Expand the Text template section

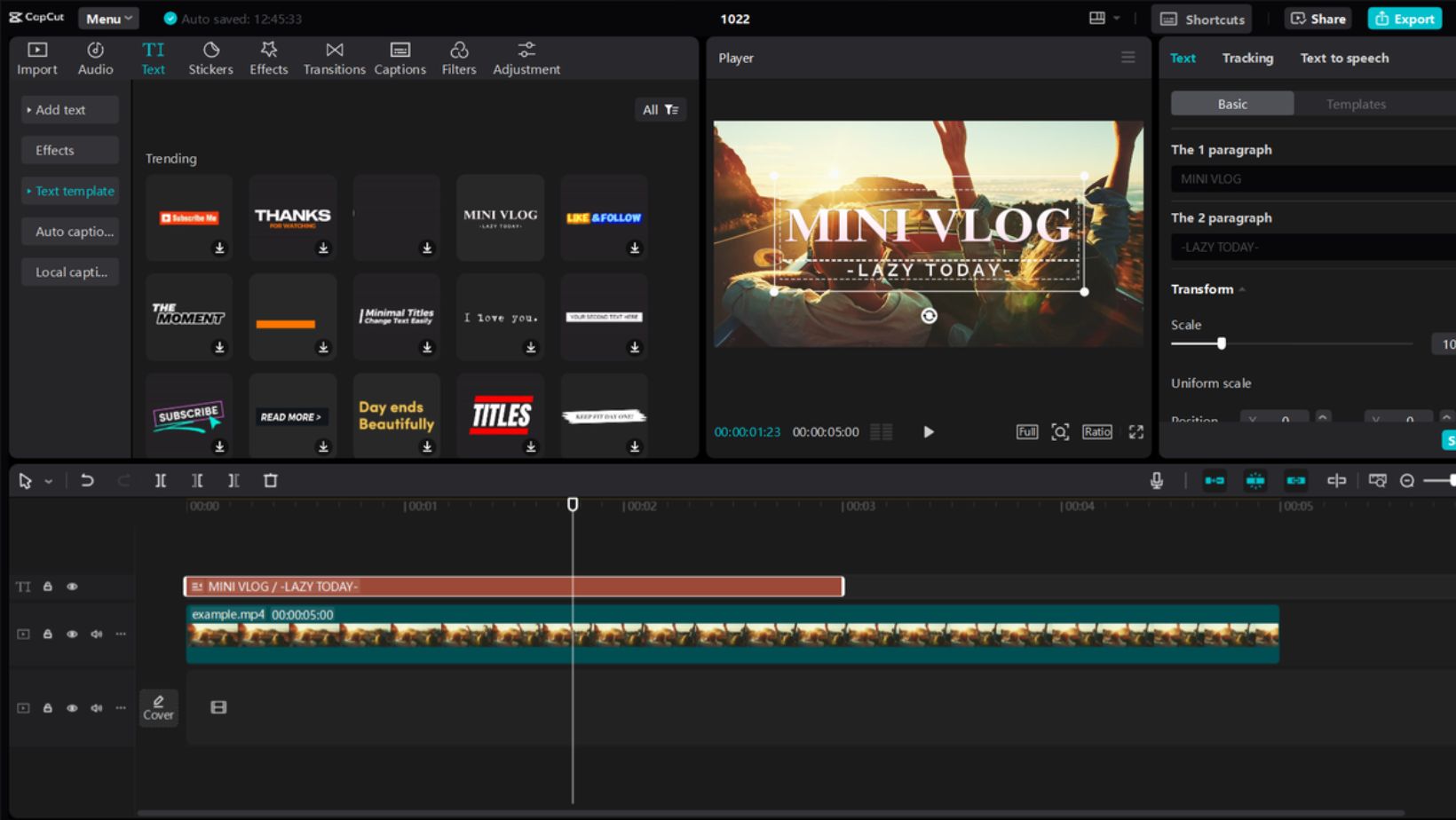[x=70, y=191]
